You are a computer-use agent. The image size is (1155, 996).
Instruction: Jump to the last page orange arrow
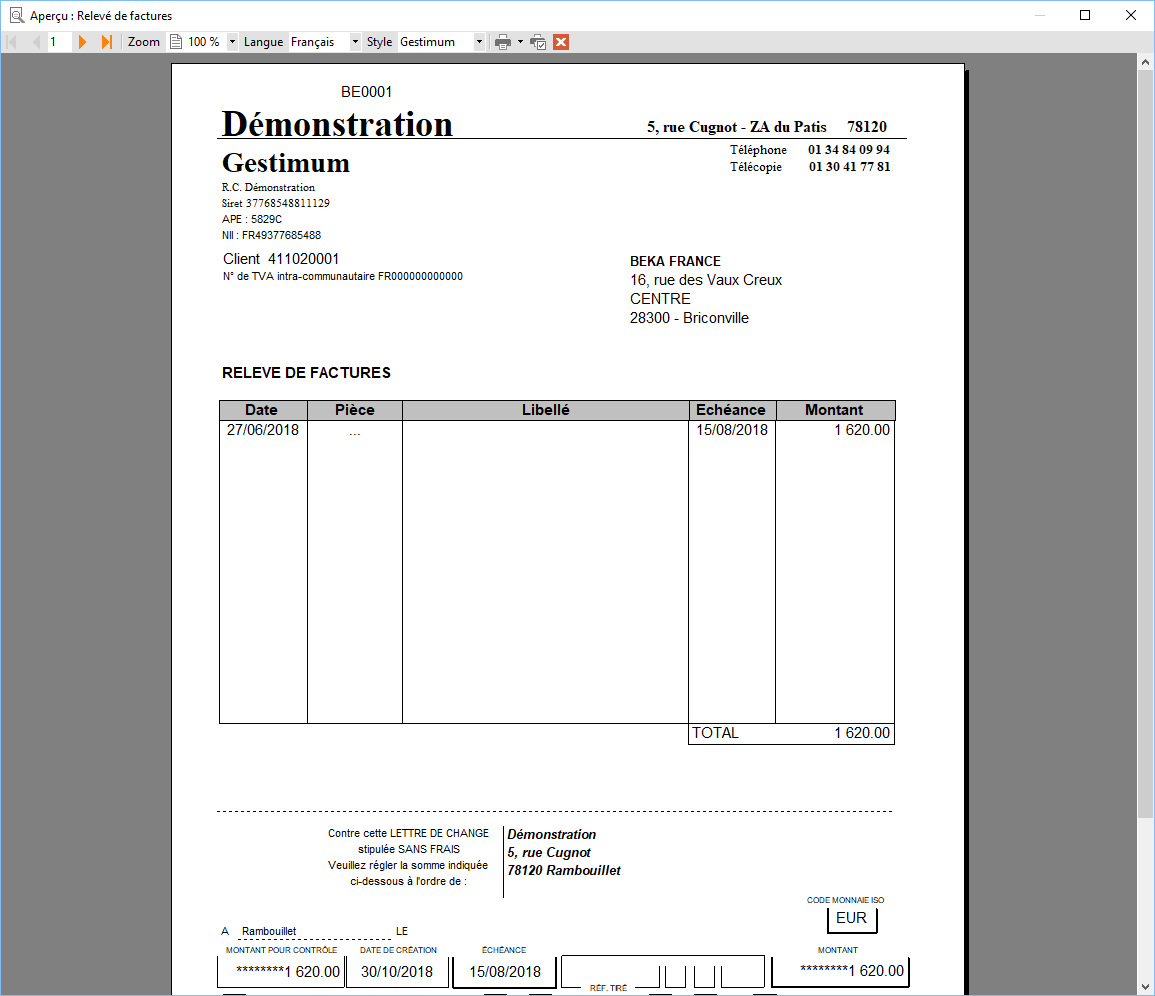pos(107,42)
